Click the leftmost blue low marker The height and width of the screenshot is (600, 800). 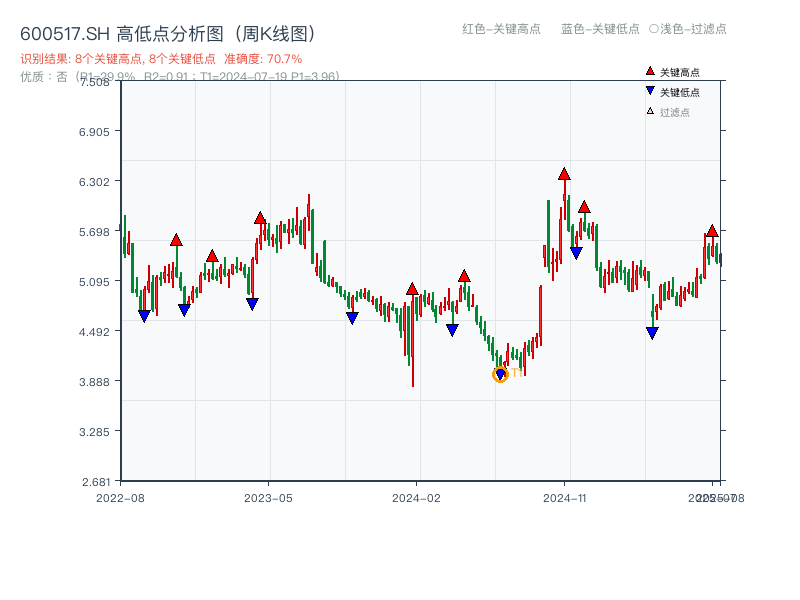(144, 316)
